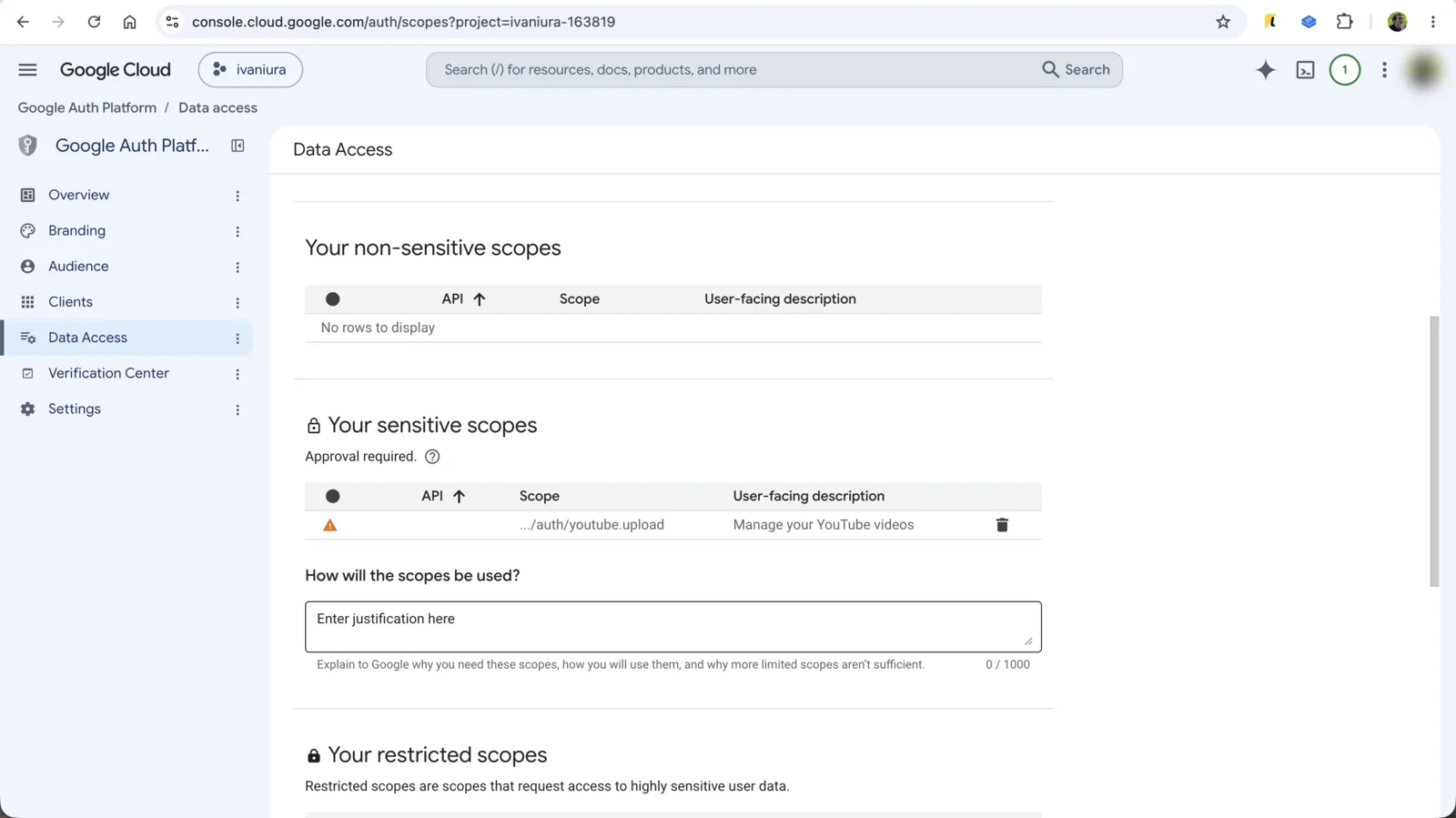1456x818 pixels.
Task: Click the scope justification text area
Action: point(673,626)
